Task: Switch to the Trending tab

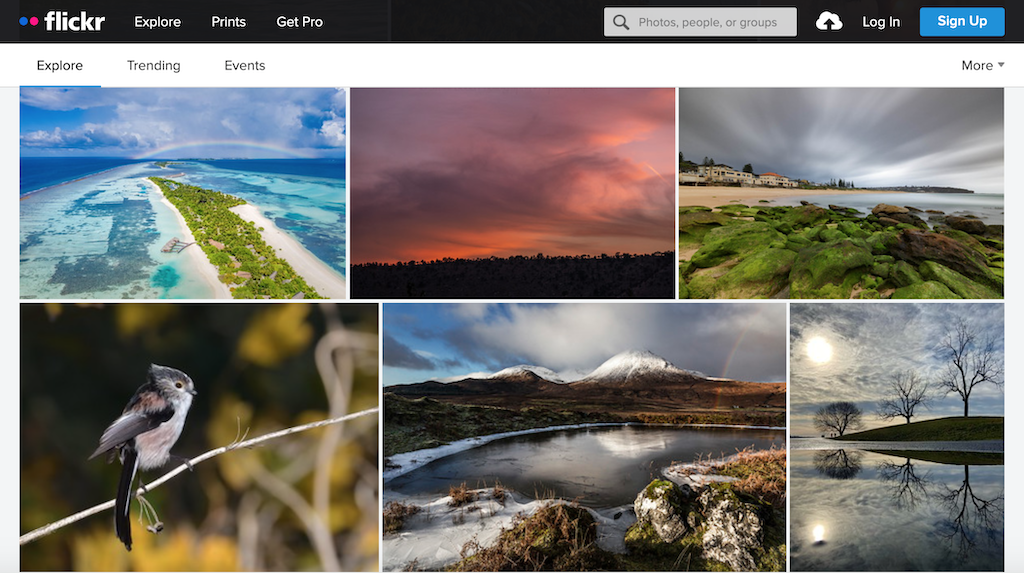Action: (x=153, y=65)
